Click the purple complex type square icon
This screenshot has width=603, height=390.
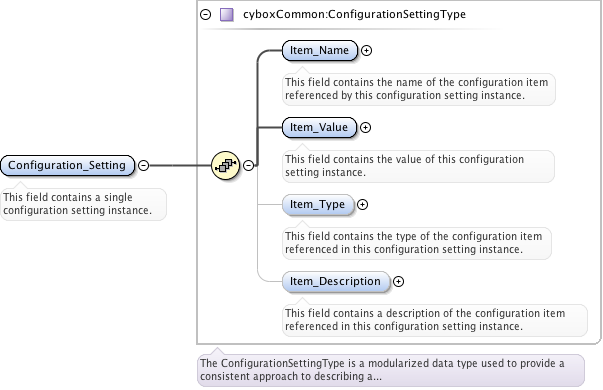pos(227,15)
